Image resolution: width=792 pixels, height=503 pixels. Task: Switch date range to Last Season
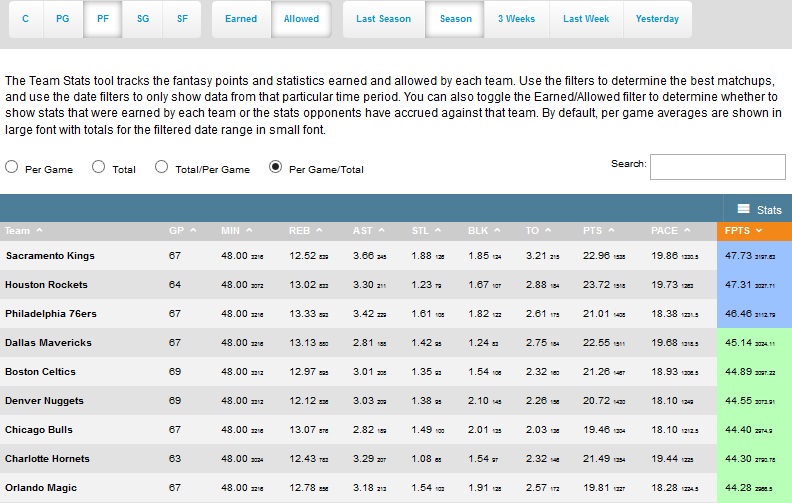pyautogui.click(x=383, y=19)
